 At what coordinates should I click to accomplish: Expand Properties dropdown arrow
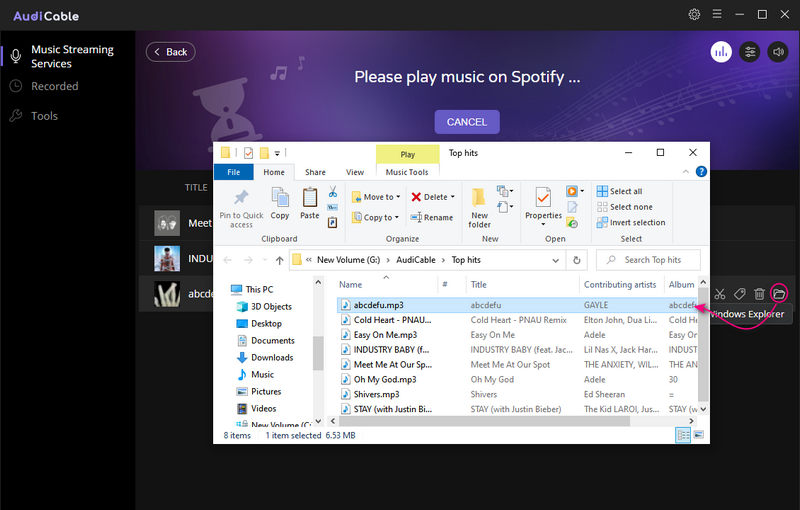543,224
